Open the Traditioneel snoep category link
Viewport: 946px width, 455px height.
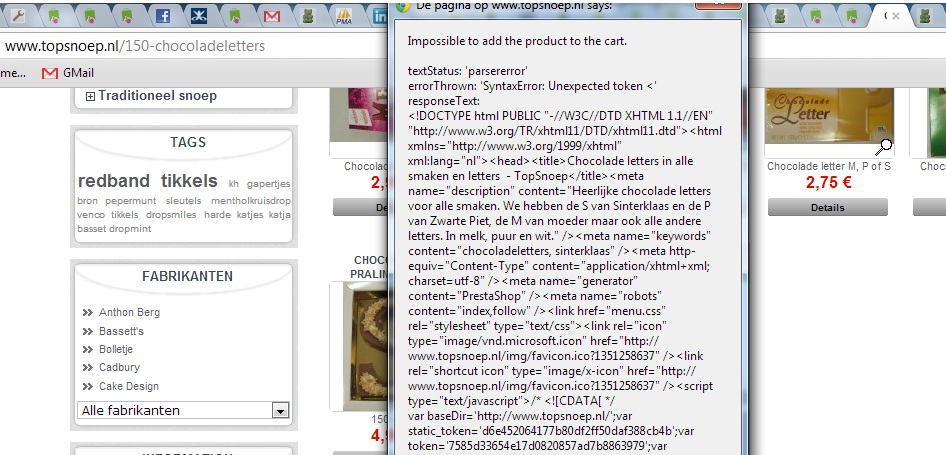click(157, 95)
